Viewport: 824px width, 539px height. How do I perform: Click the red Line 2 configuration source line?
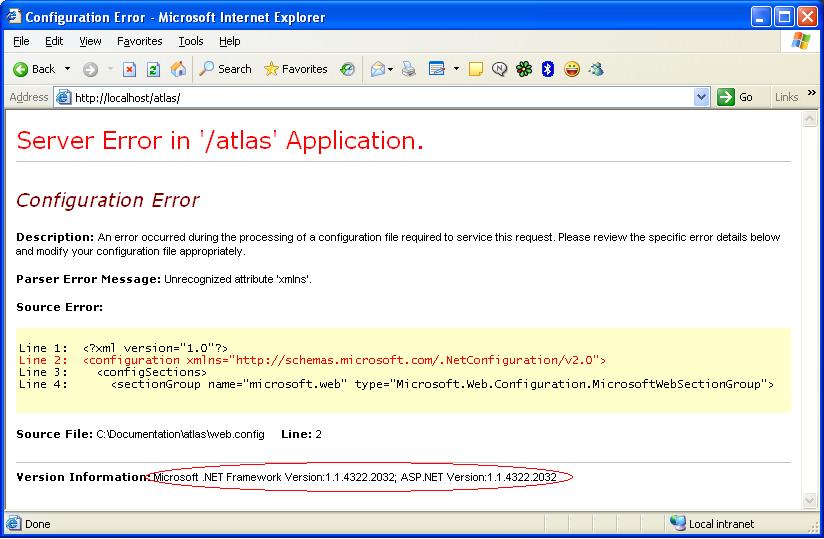point(312,360)
